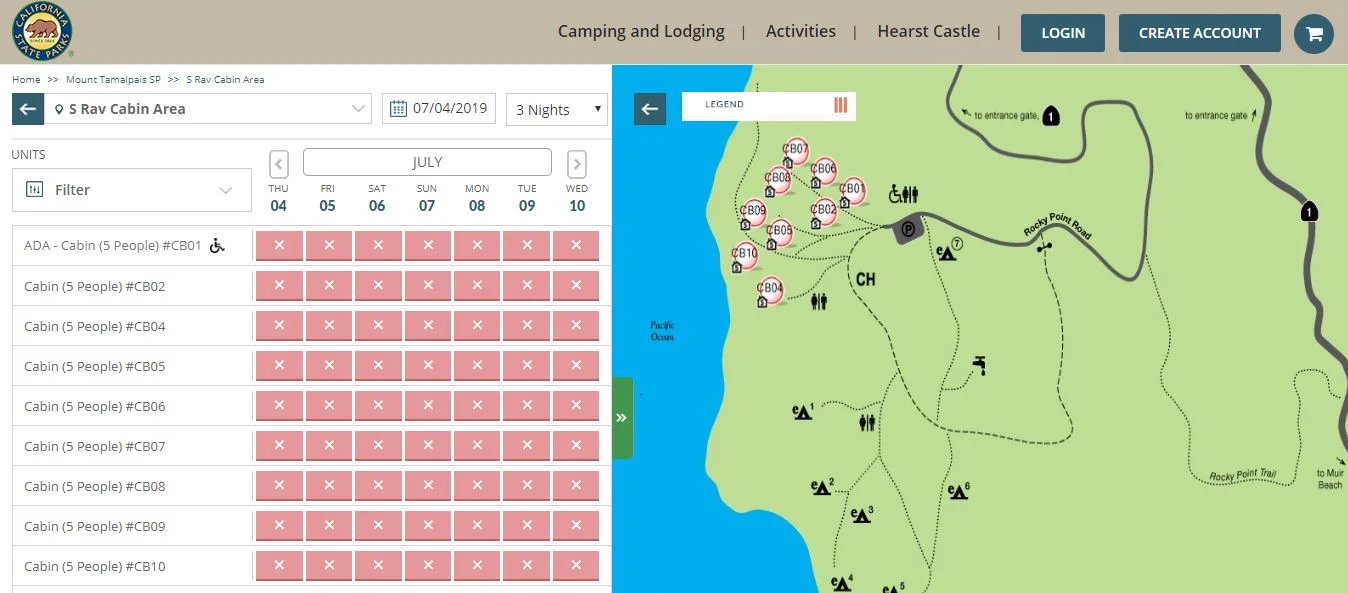
Task: Click the parking lot P icon on the map
Action: 908,229
